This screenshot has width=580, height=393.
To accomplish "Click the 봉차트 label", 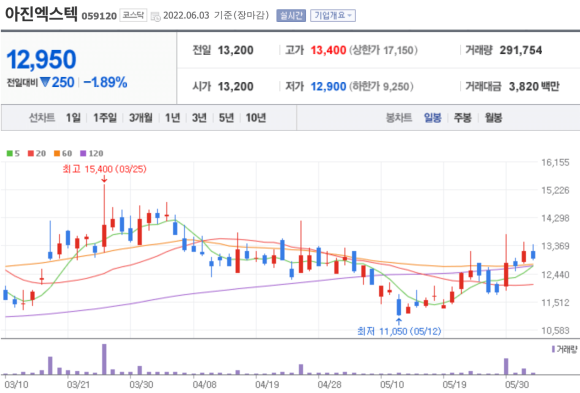I will click(399, 118).
